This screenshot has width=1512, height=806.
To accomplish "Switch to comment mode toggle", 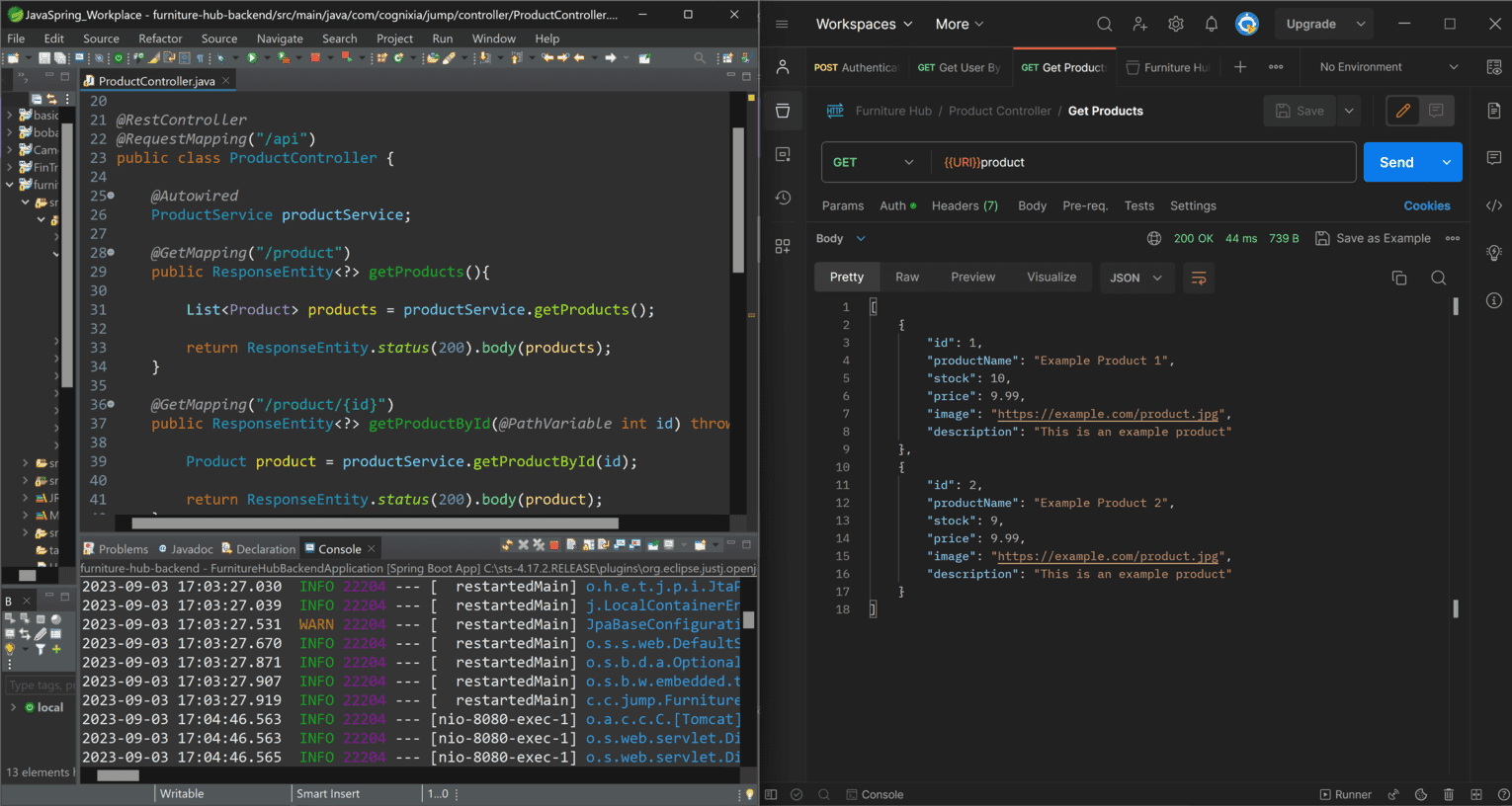I will click(x=1436, y=111).
